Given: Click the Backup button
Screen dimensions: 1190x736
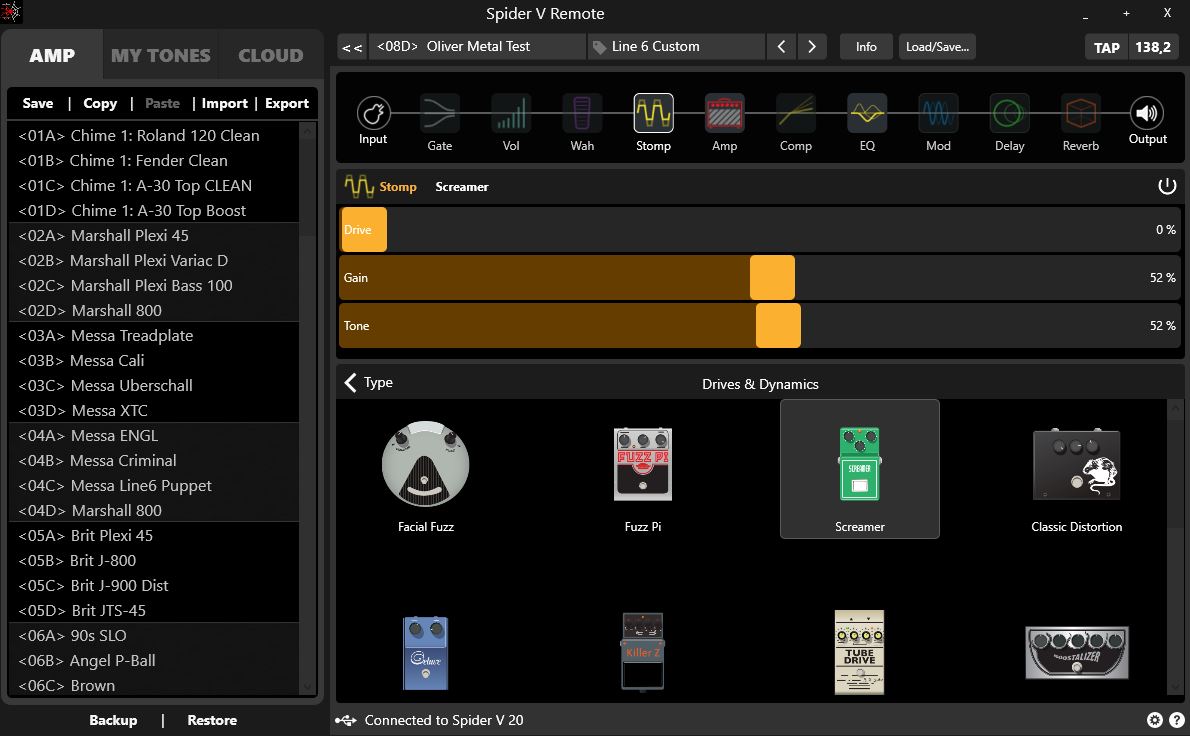Looking at the screenshot, I should (x=113, y=720).
